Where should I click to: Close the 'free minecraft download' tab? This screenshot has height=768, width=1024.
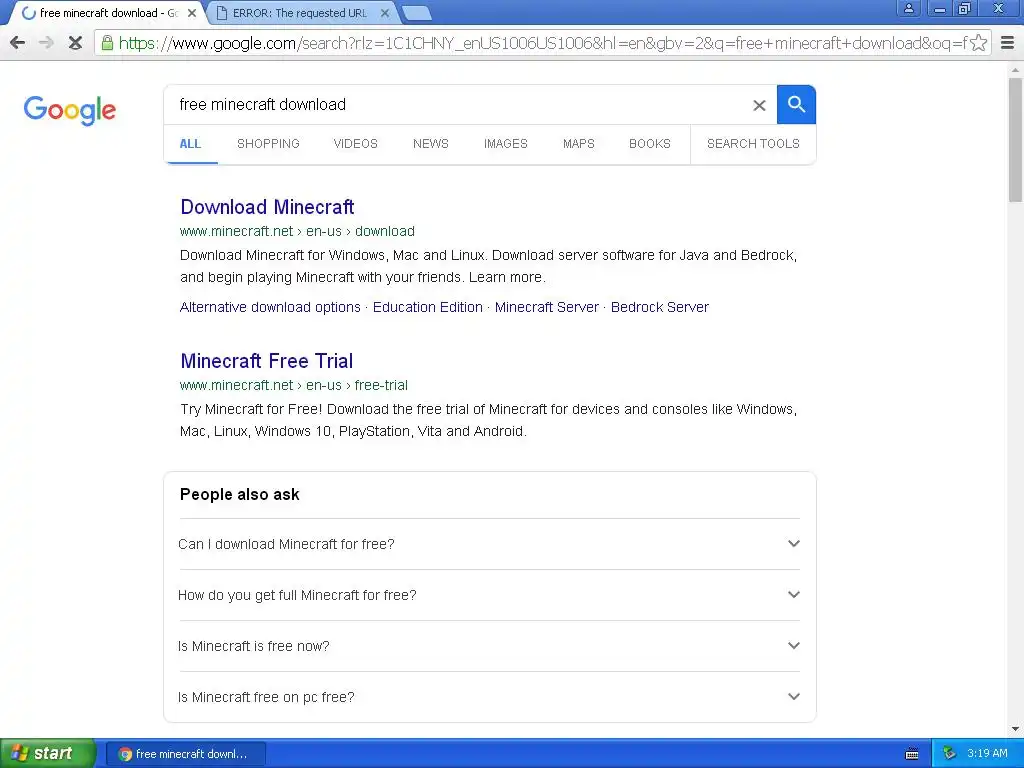click(191, 13)
